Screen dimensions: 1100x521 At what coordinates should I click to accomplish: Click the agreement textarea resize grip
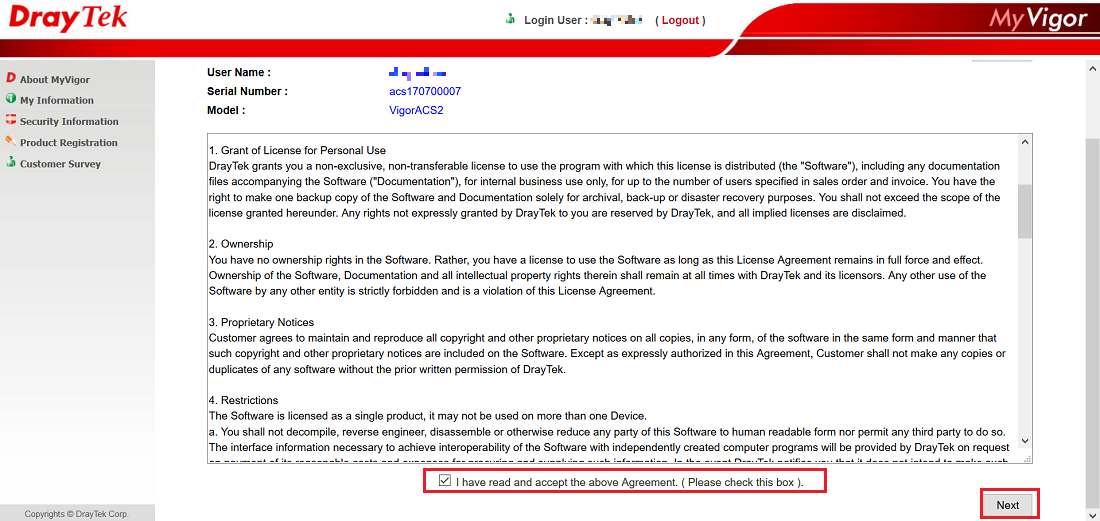coord(1027,459)
